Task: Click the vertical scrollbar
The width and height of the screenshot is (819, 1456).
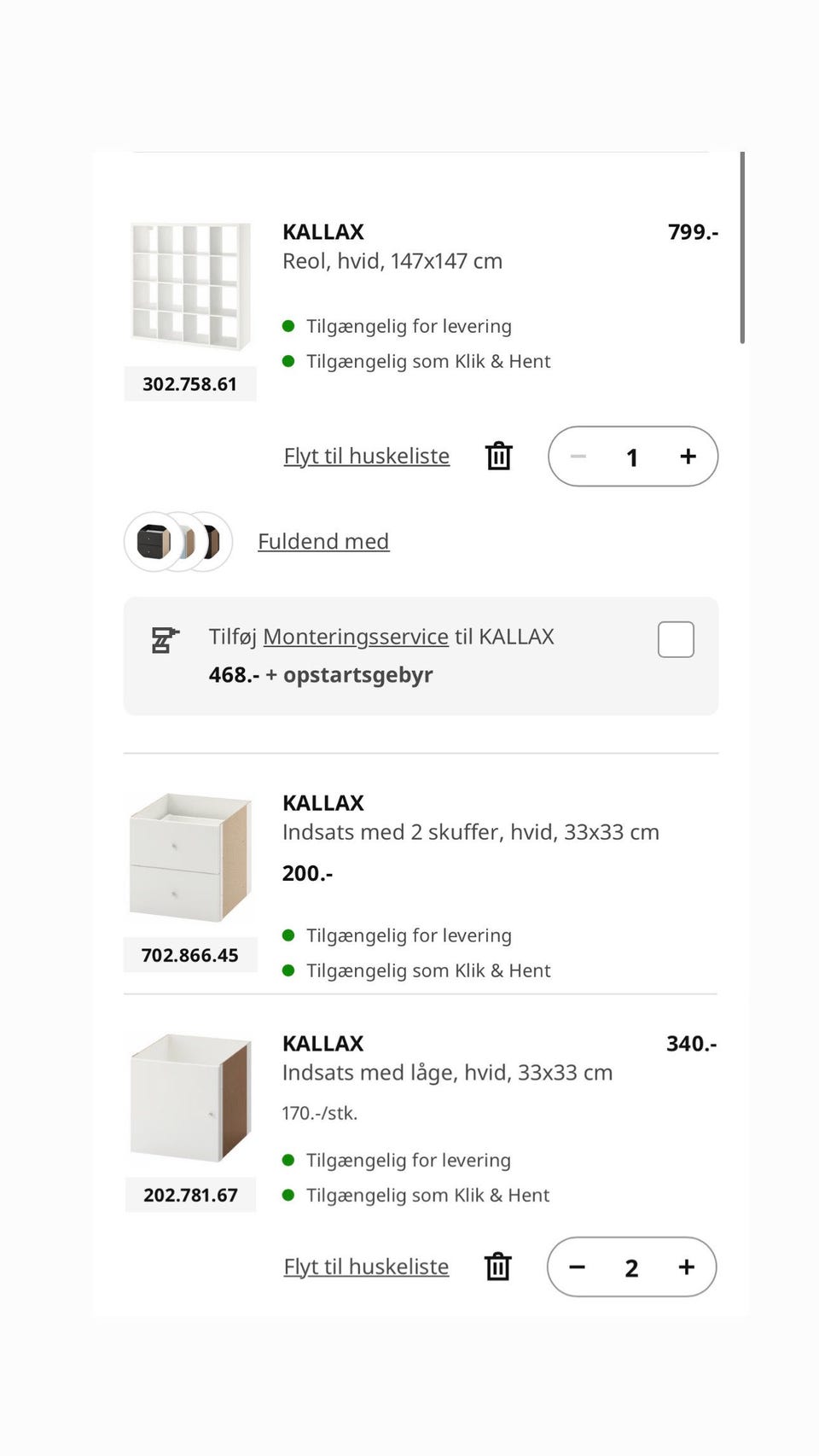Action: 742,248
